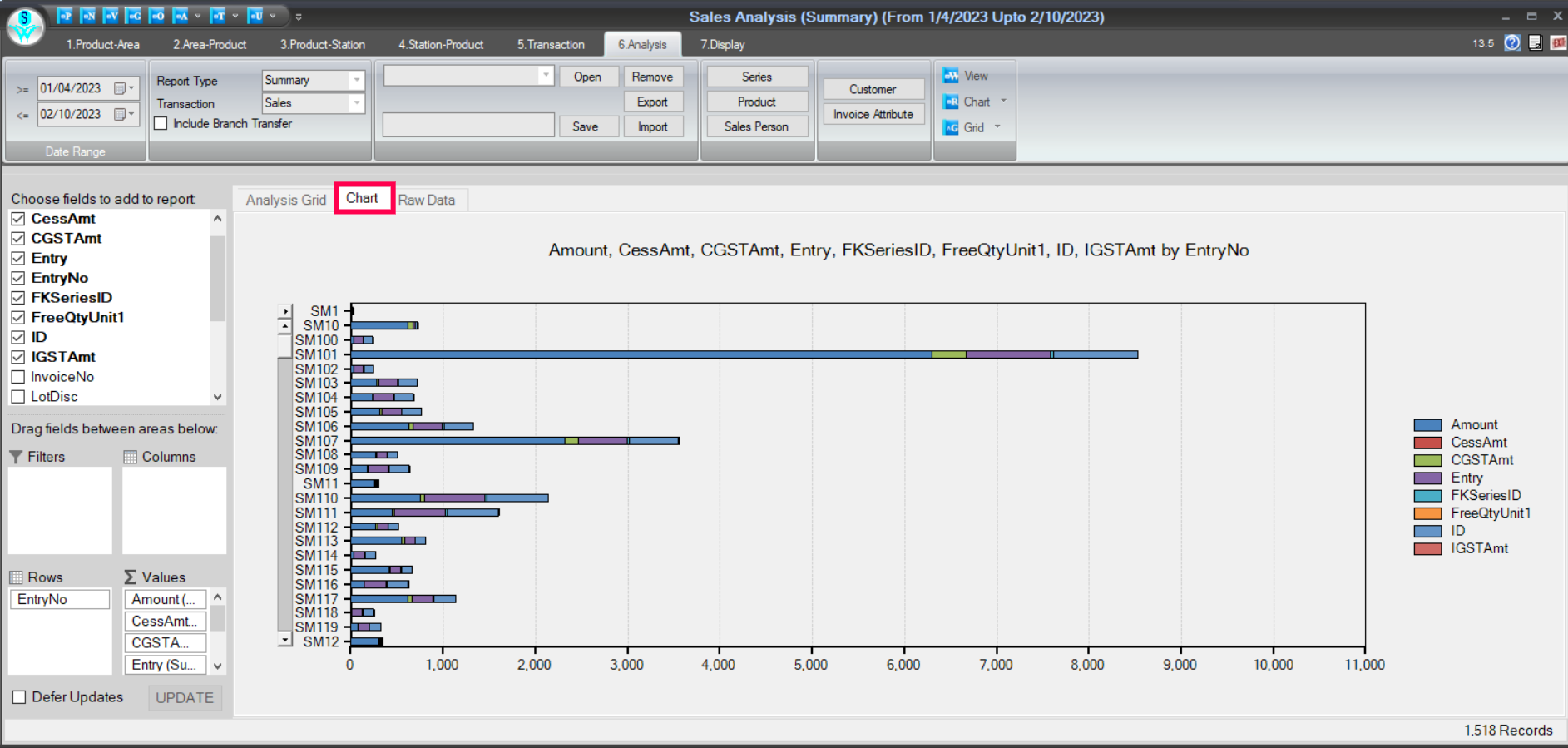Click the Filters funnel icon
Viewport: 1568px width, 748px height.
16,457
